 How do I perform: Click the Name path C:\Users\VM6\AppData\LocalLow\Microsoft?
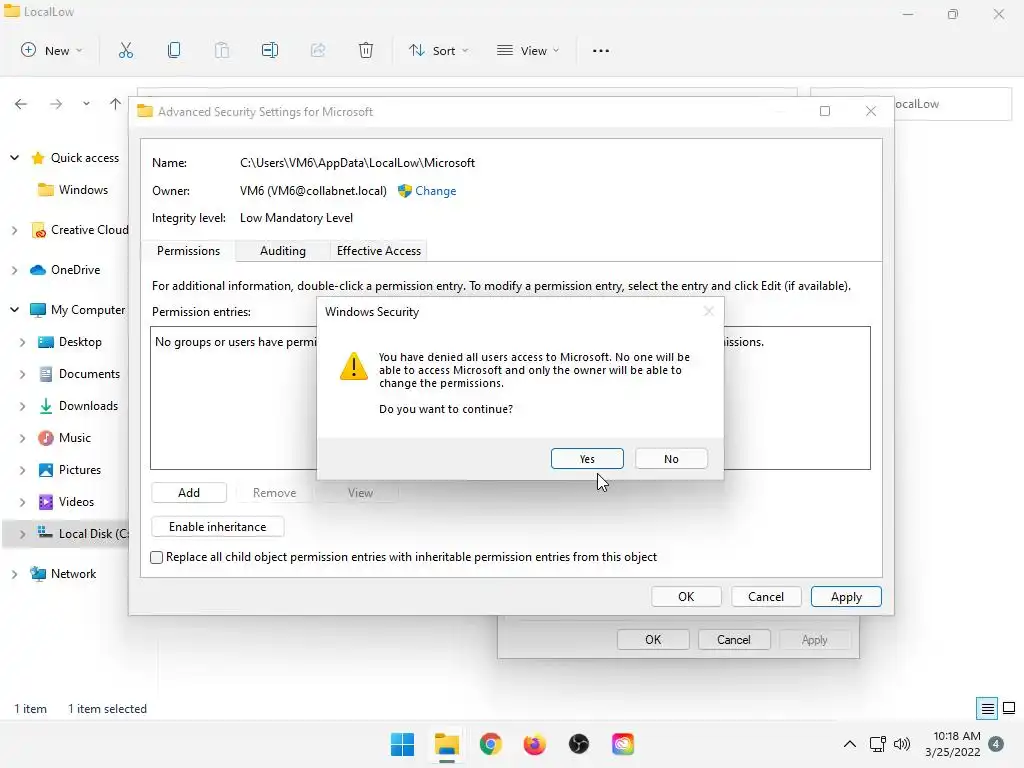click(357, 163)
